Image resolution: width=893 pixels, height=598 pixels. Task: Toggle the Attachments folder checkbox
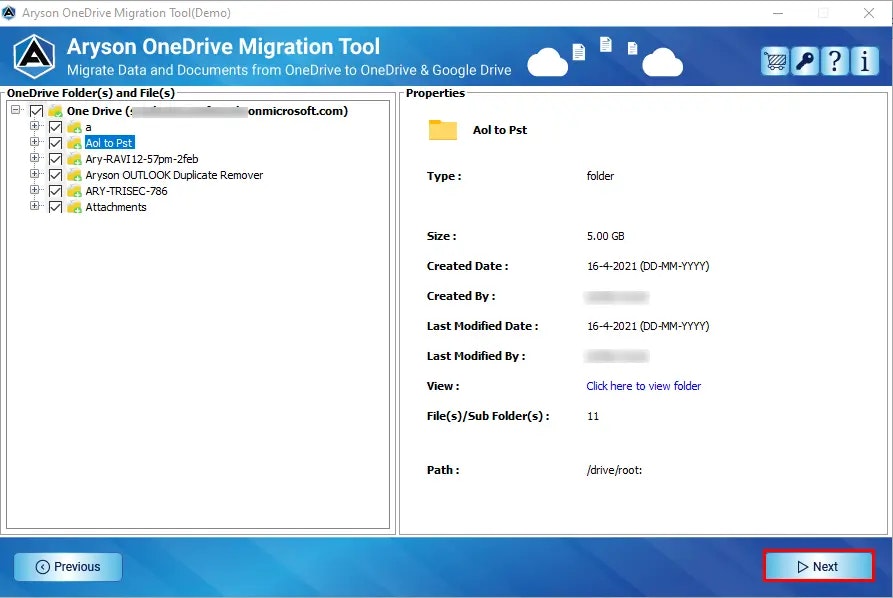tap(55, 207)
